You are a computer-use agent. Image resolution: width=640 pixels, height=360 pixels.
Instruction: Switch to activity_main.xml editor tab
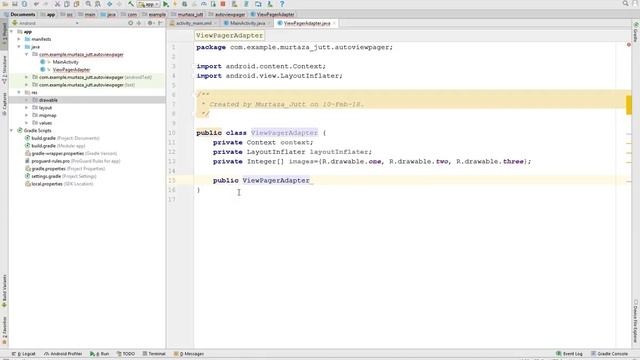[x=193, y=23]
